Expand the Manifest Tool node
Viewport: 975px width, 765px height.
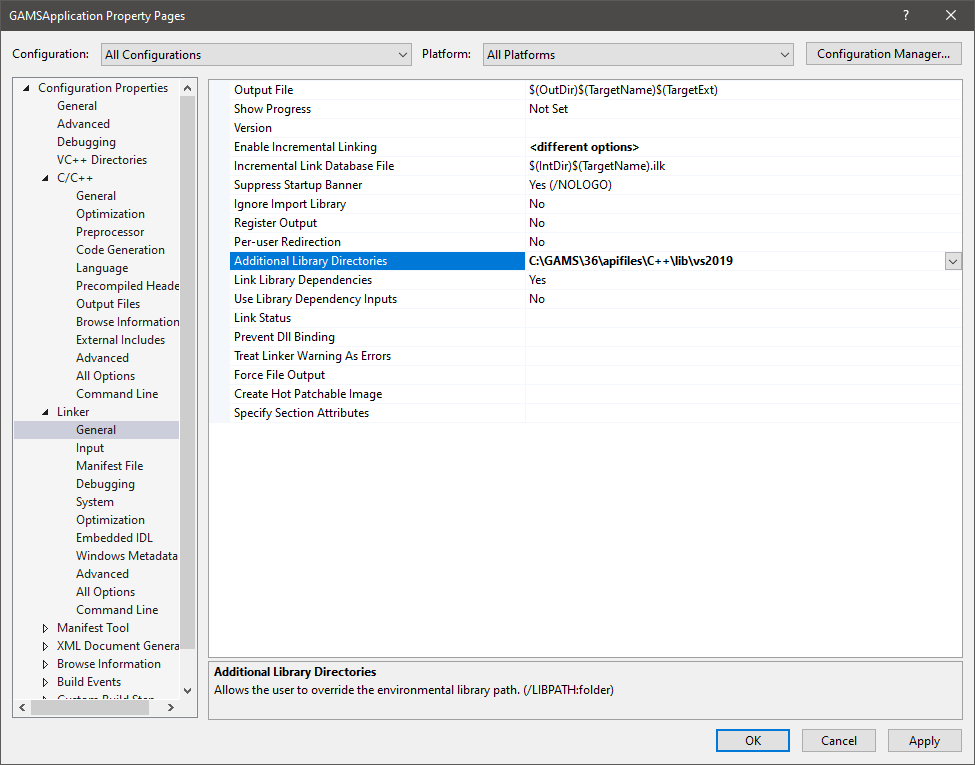tap(46, 628)
